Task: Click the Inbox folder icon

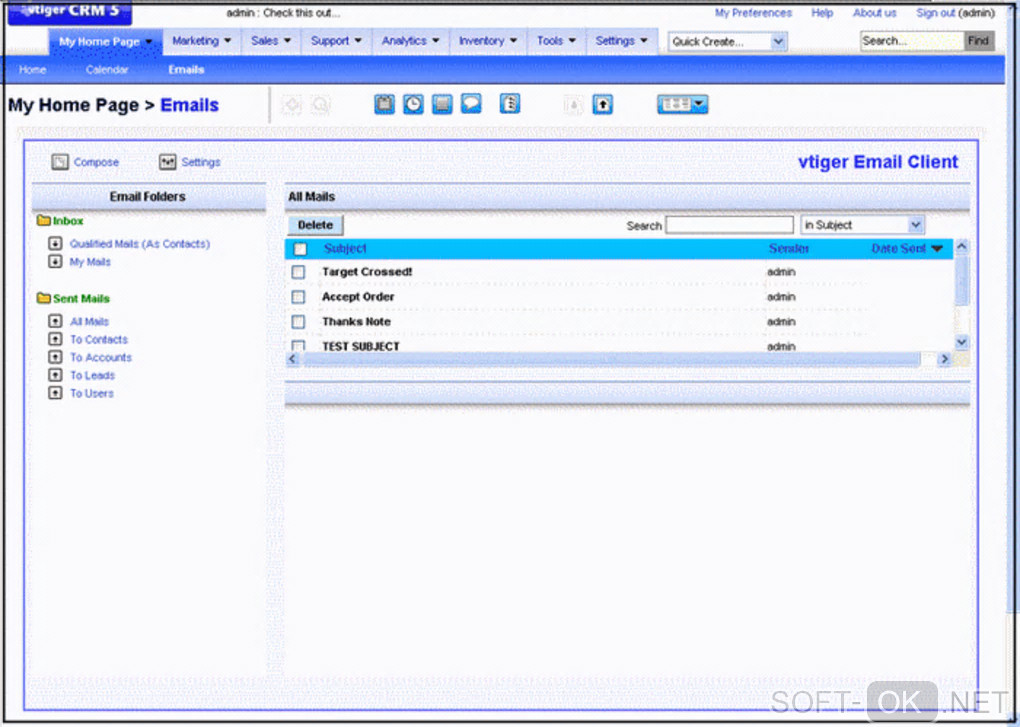Action: (44, 220)
